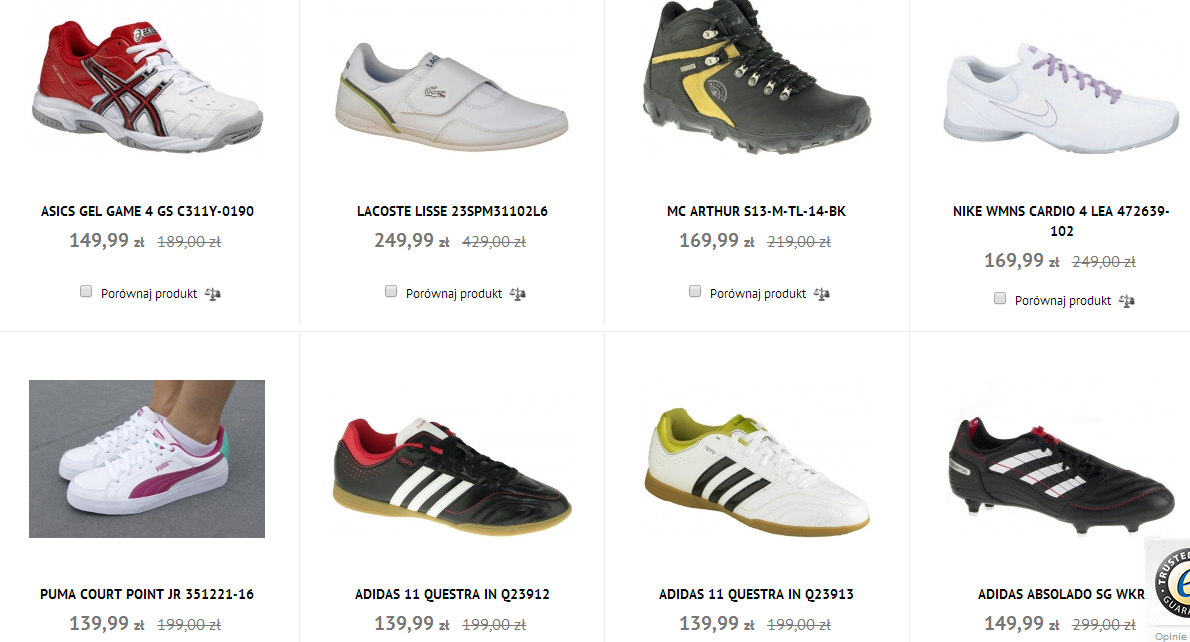
Task: Open the Trusted Shops guarantee badge
Action: pyautogui.click(x=1171, y=583)
